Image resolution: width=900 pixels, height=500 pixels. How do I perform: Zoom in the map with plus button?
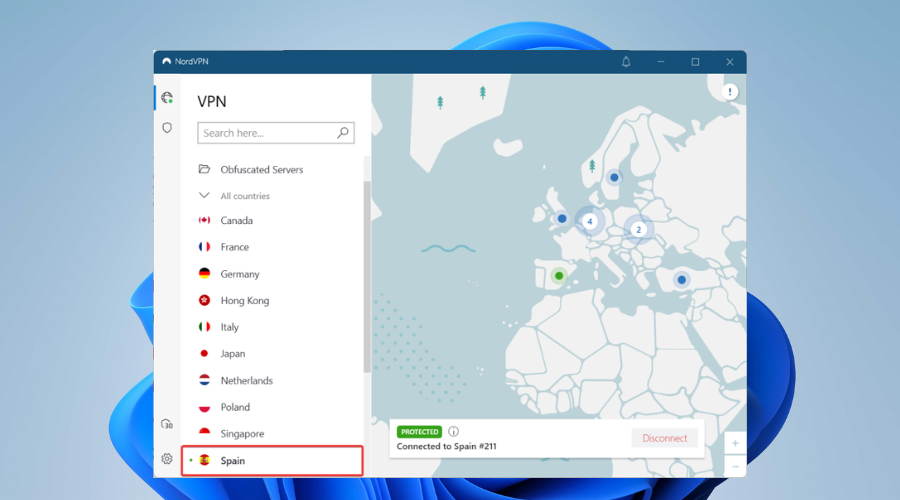(735, 443)
